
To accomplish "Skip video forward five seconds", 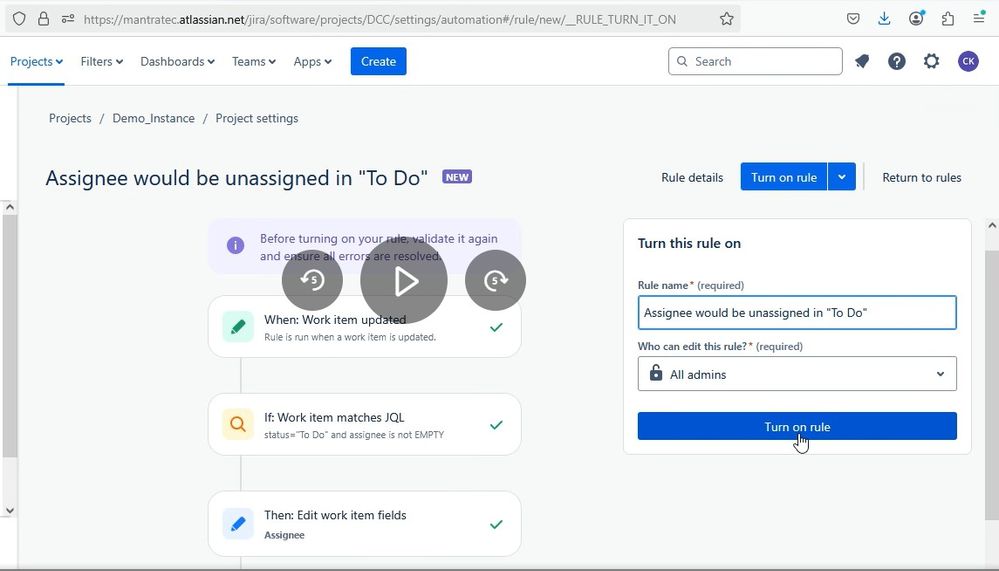I will (x=496, y=280).
